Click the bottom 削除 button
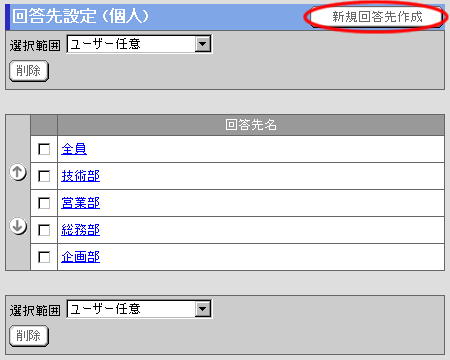 click(29, 336)
